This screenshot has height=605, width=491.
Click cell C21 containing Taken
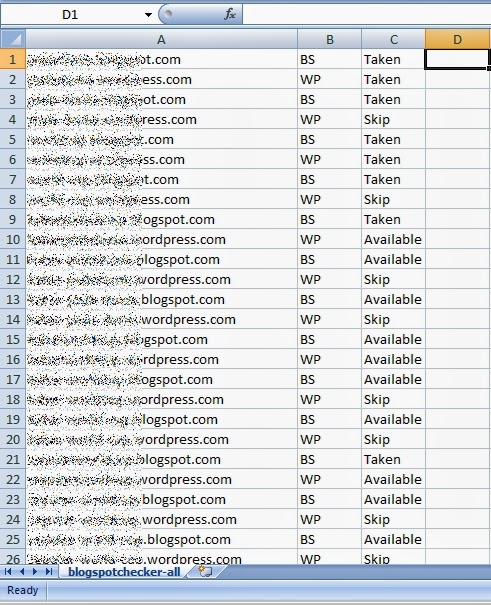393,460
